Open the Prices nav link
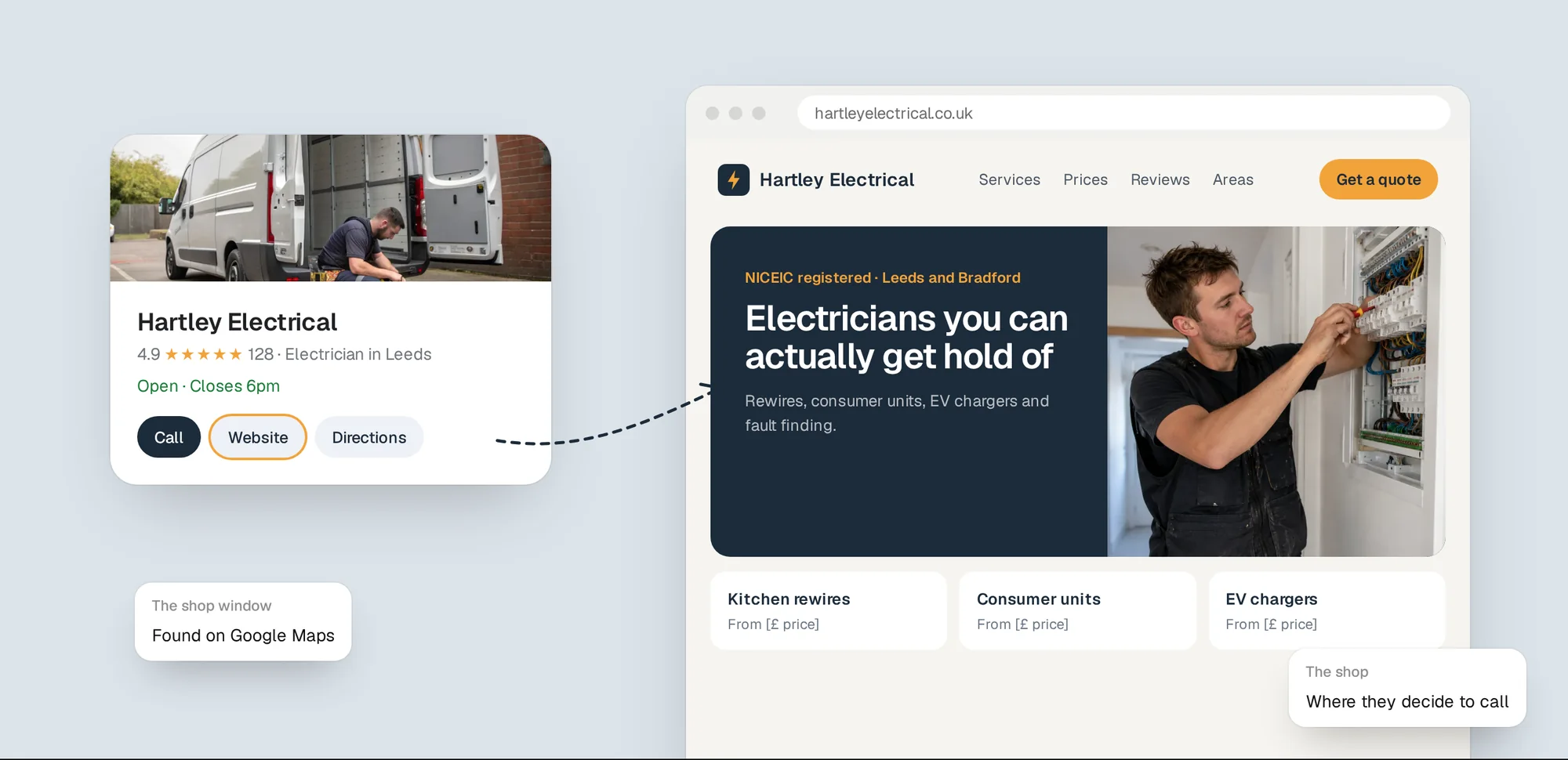Image resolution: width=1568 pixels, height=760 pixels. pos(1085,179)
